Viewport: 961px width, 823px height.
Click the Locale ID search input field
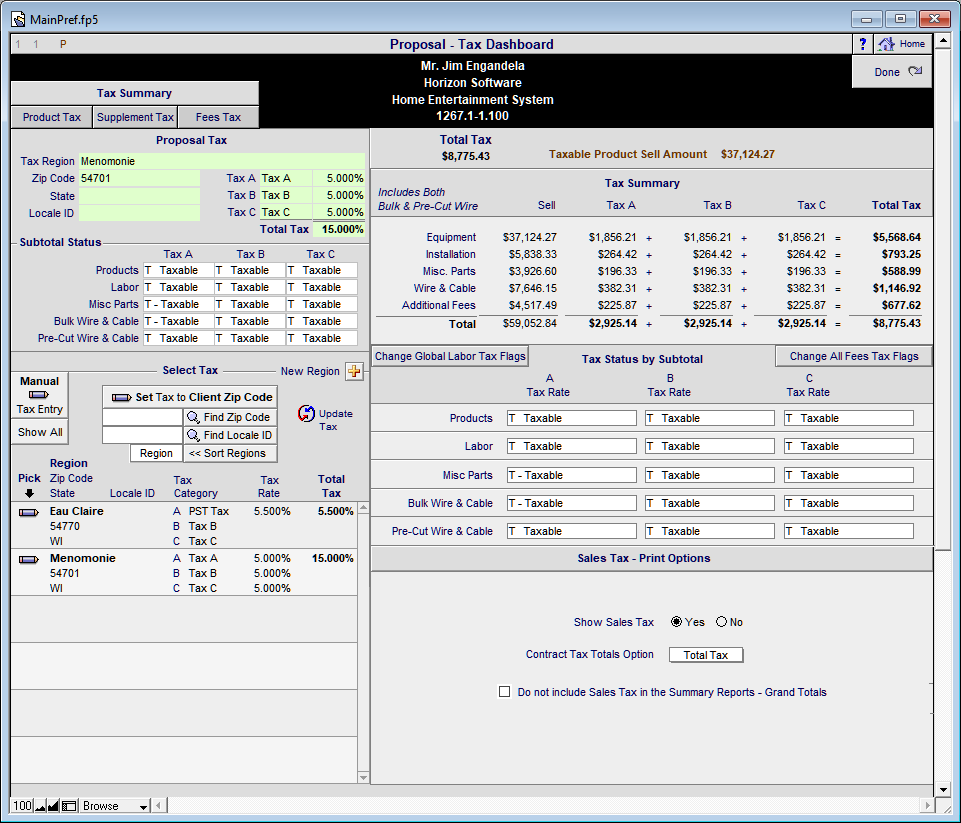[x=142, y=435]
